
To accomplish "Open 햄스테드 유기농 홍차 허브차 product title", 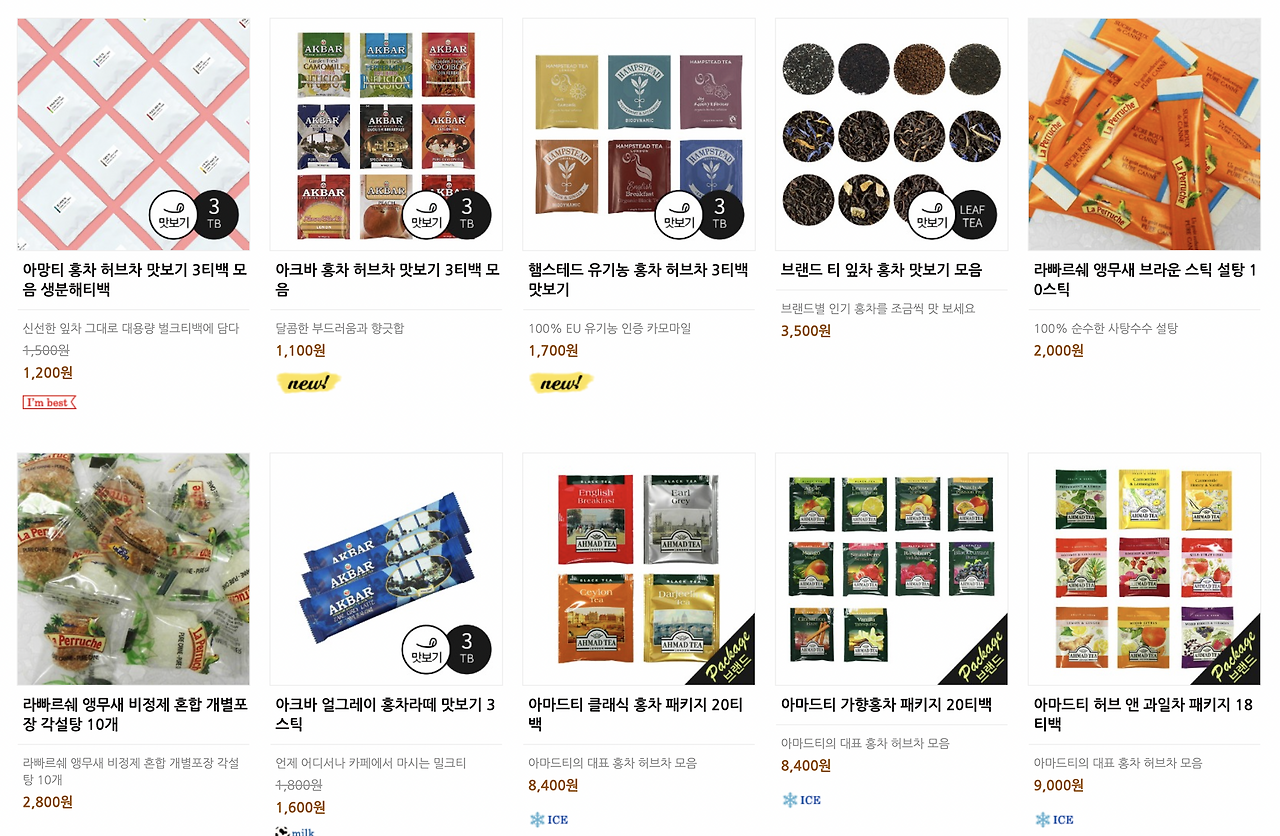I will pyautogui.click(x=638, y=280).
